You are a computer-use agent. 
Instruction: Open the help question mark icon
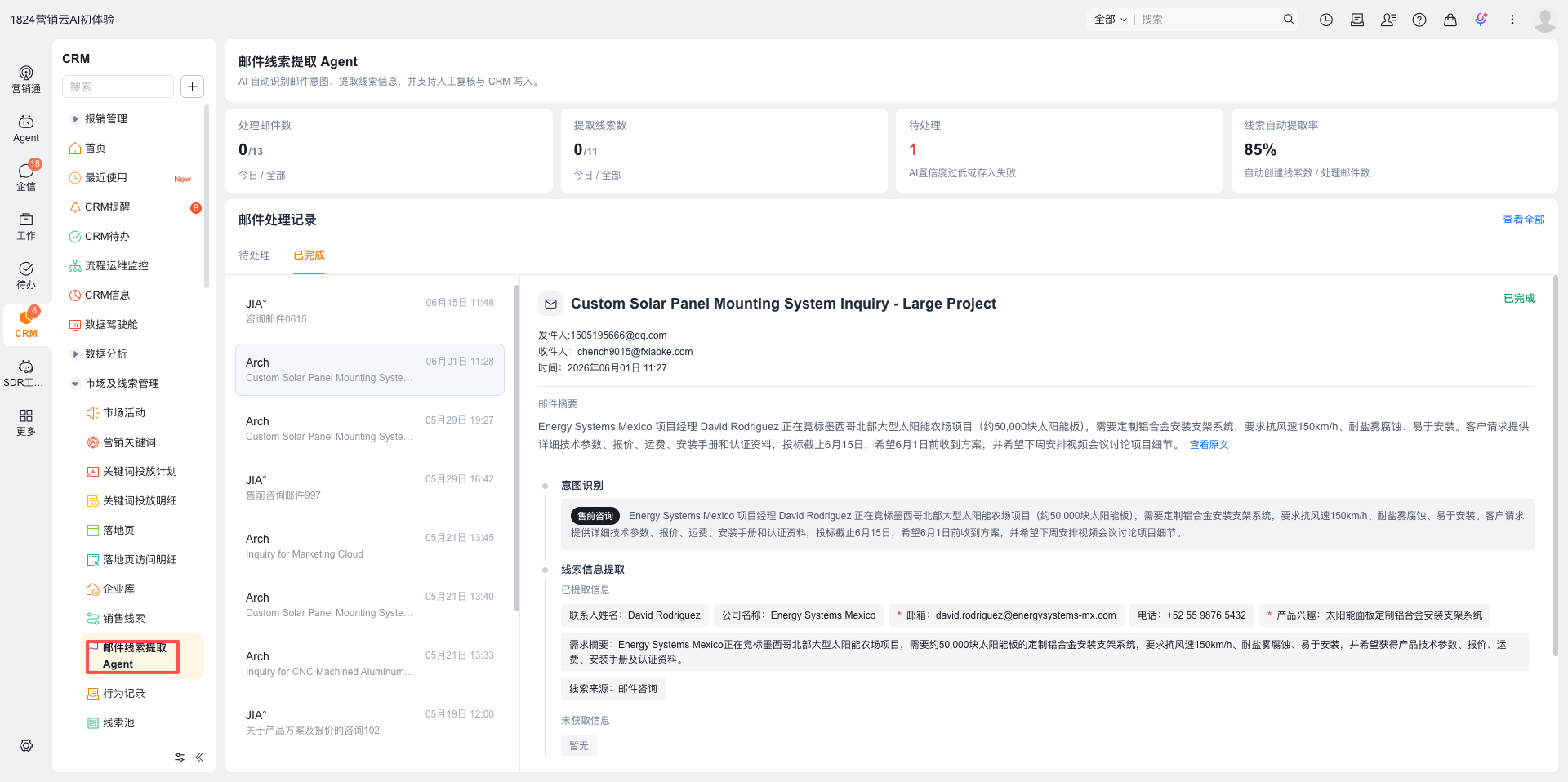point(1419,20)
